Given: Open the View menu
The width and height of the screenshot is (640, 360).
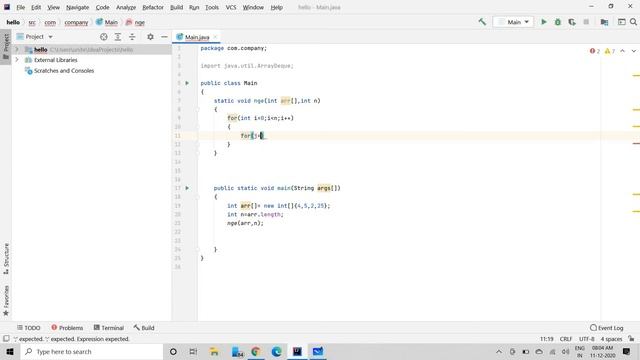Looking at the screenshot, I should tap(53, 7).
